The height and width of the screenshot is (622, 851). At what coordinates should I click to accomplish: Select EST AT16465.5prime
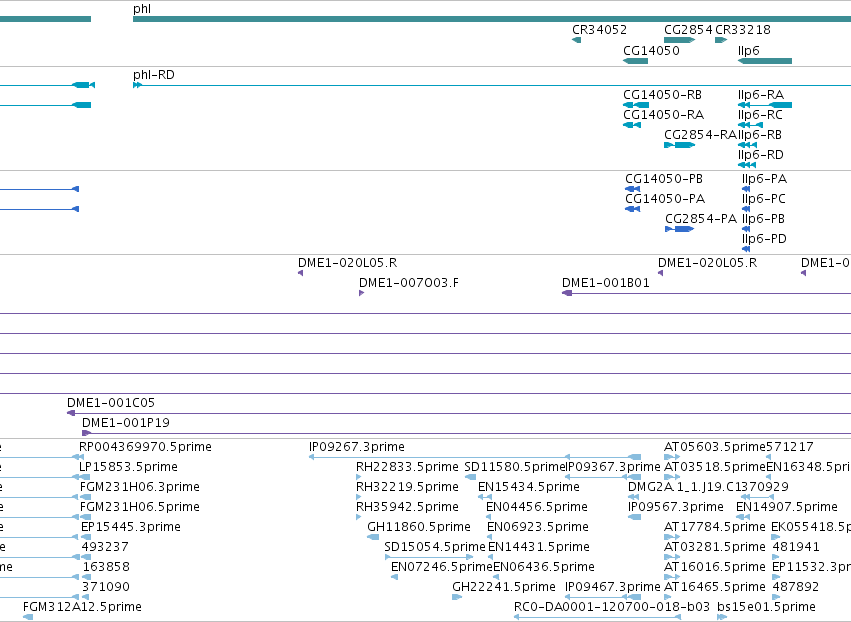click(715, 587)
